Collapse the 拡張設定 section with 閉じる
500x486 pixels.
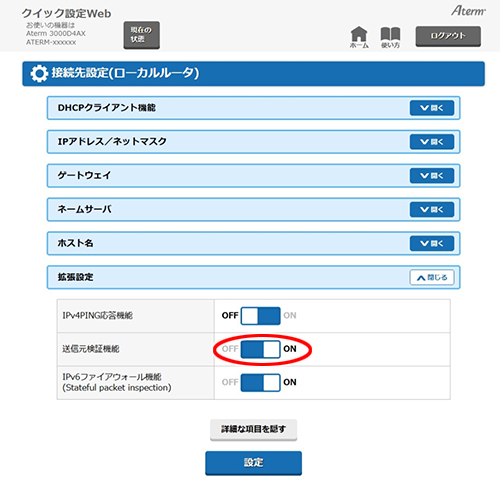432,277
